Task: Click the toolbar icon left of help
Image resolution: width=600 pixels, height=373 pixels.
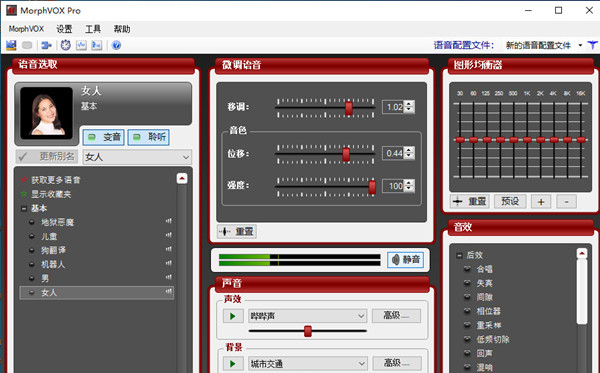Action: coord(96,45)
